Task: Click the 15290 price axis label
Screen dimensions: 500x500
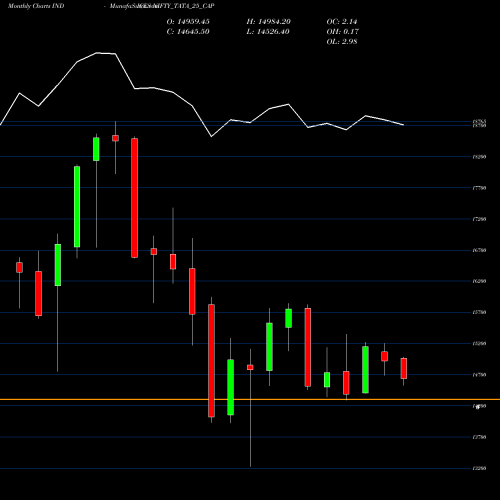Action: [x=479, y=344]
